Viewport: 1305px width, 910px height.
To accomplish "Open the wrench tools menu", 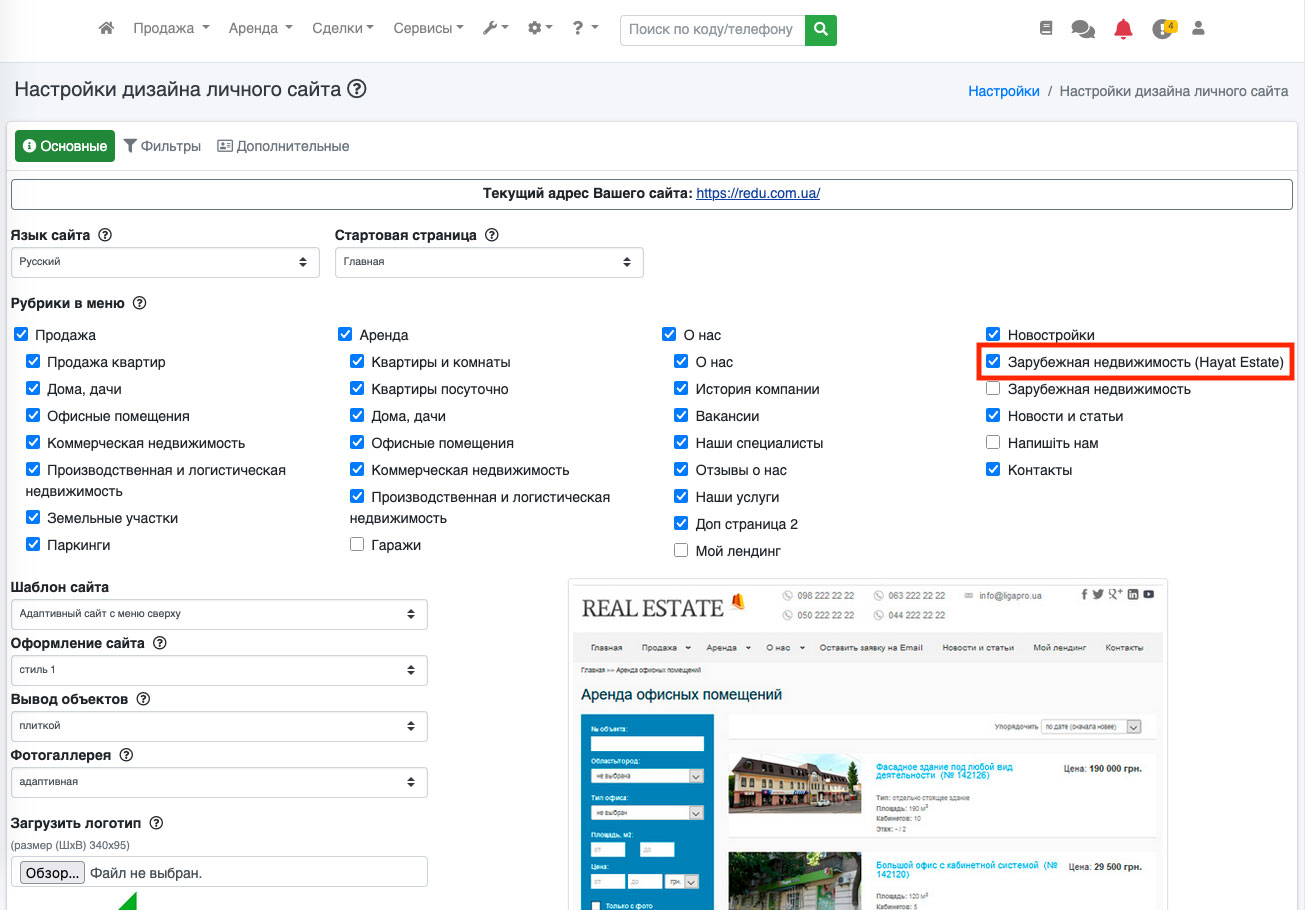I will tap(495, 29).
